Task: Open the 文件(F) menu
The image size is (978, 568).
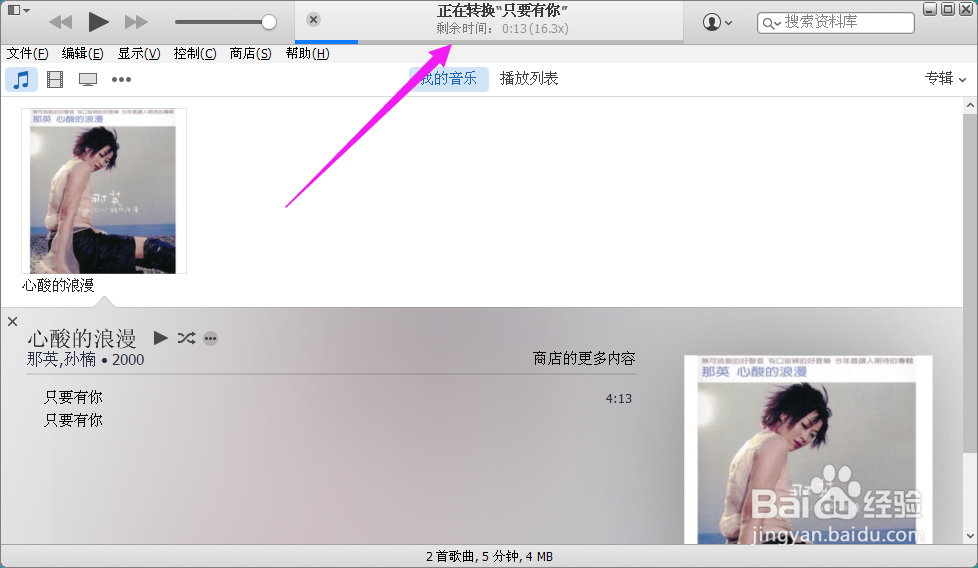Action: click(x=27, y=54)
